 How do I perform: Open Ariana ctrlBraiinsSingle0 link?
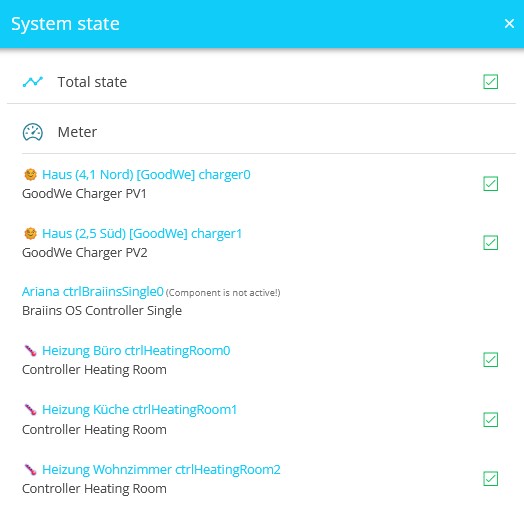pos(93,291)
